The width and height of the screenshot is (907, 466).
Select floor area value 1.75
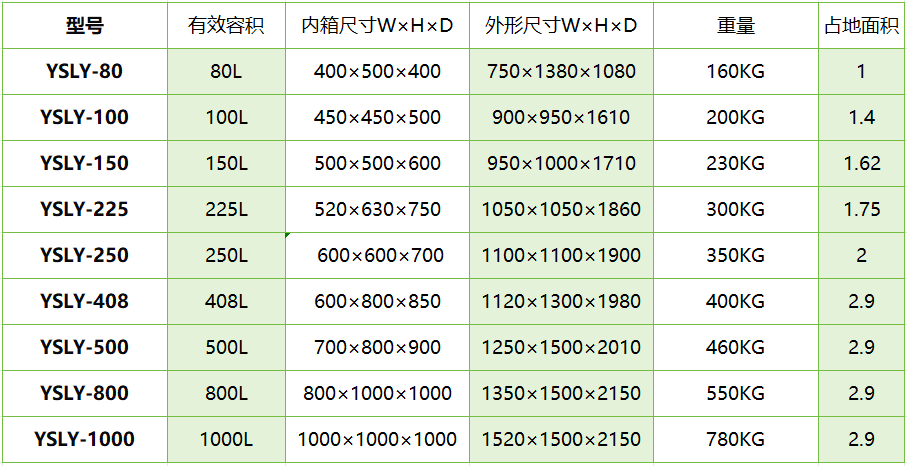point(862,209)
